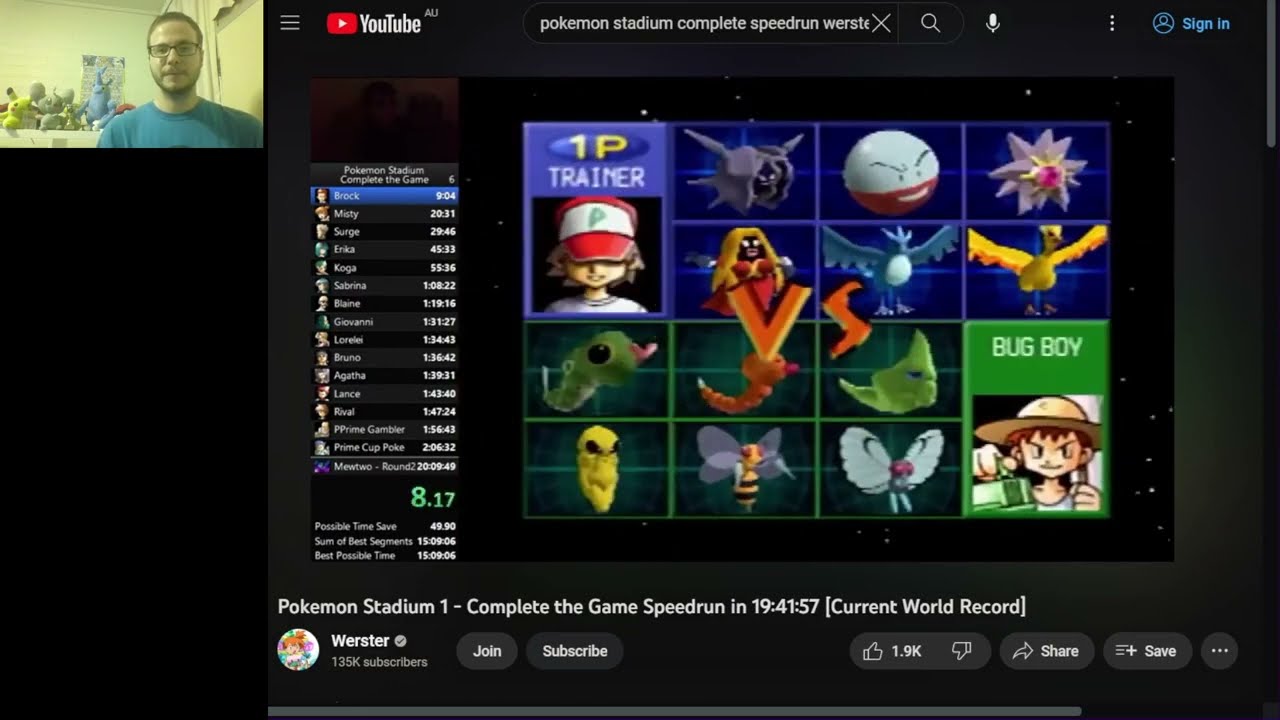Screen dimensions: 1280x720
Task: Click the Rival split row
Action: pos(385,412)
